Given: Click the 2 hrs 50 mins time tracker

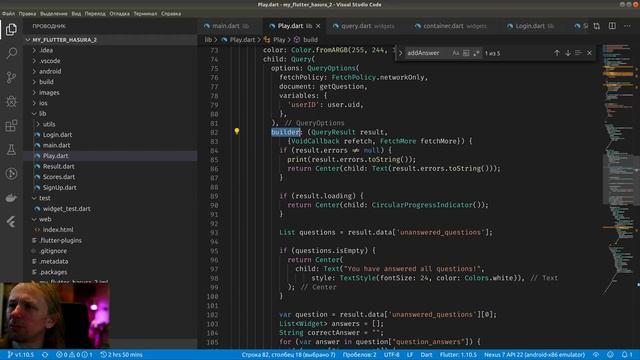Looking at the screenshot, I should 122,355.
